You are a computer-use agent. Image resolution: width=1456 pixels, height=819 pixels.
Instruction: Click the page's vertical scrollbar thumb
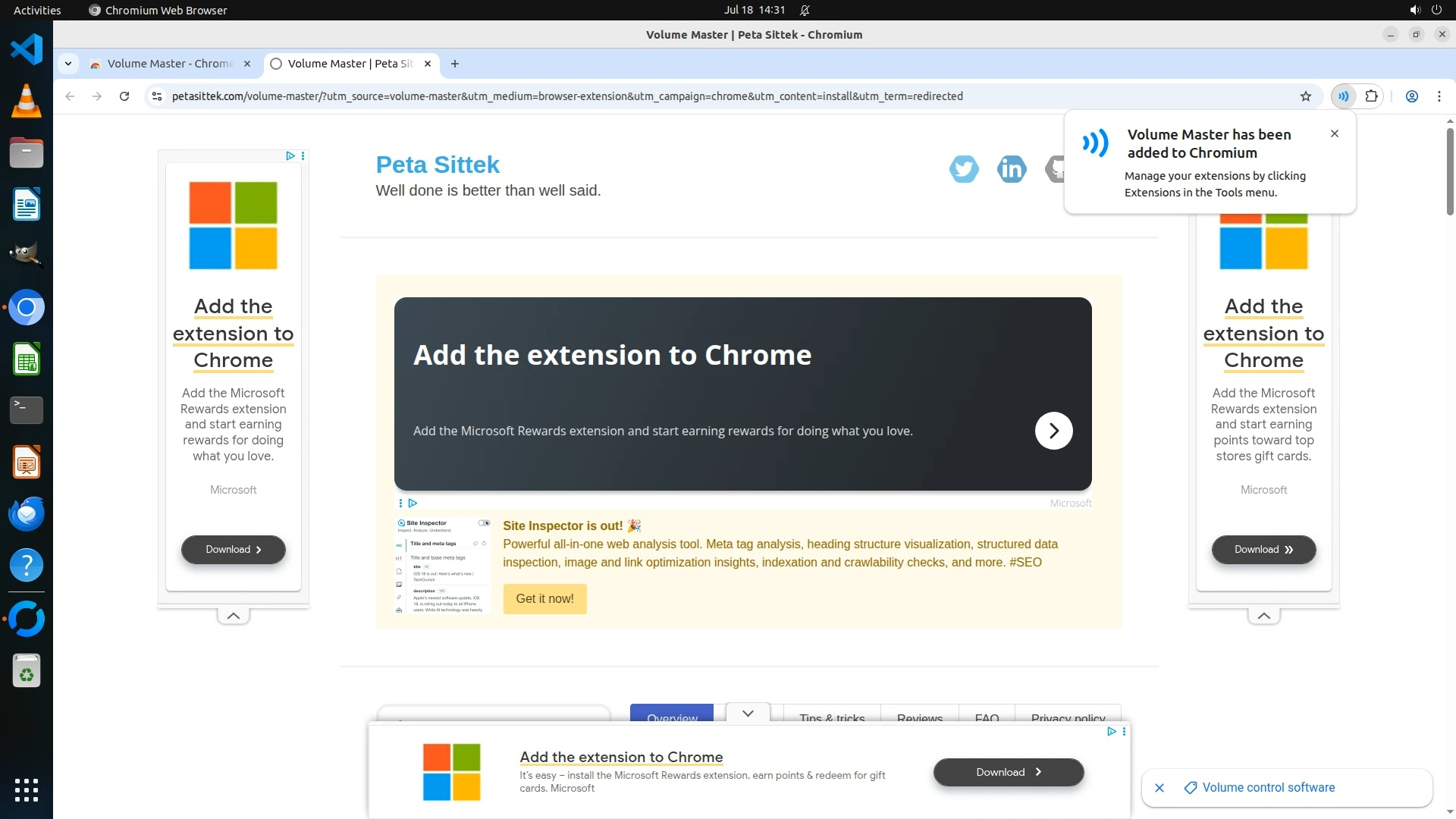pyautogui.click(x=1449, y=171)
